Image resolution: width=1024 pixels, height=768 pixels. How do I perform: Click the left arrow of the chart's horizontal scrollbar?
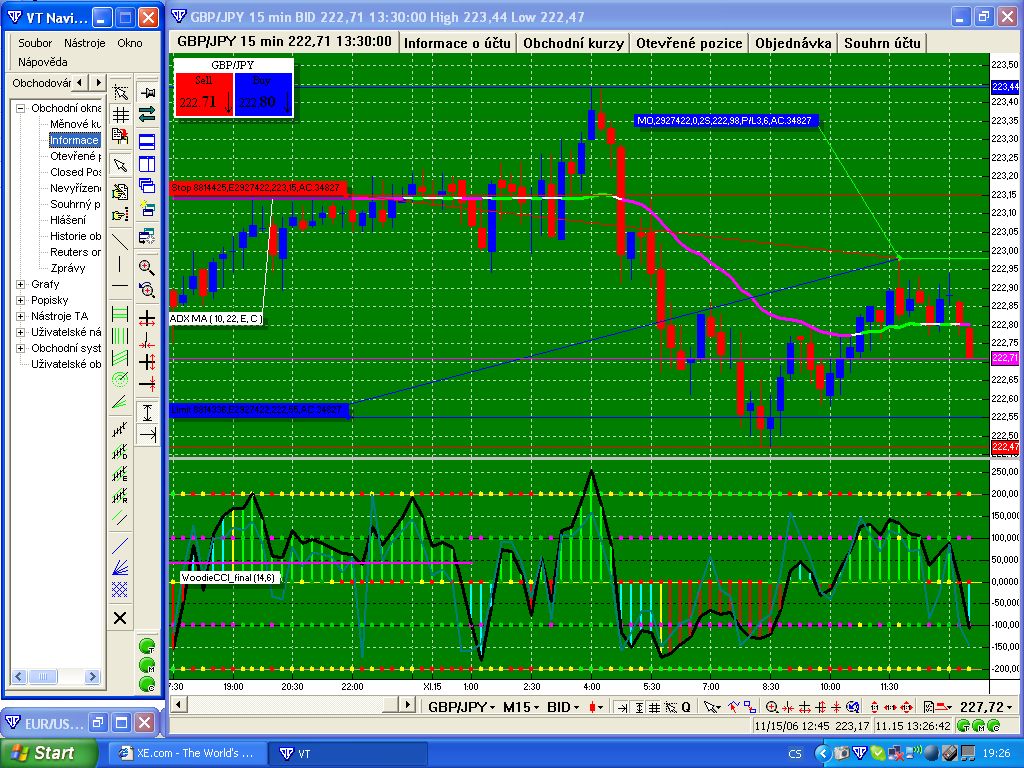pos(179,705)
